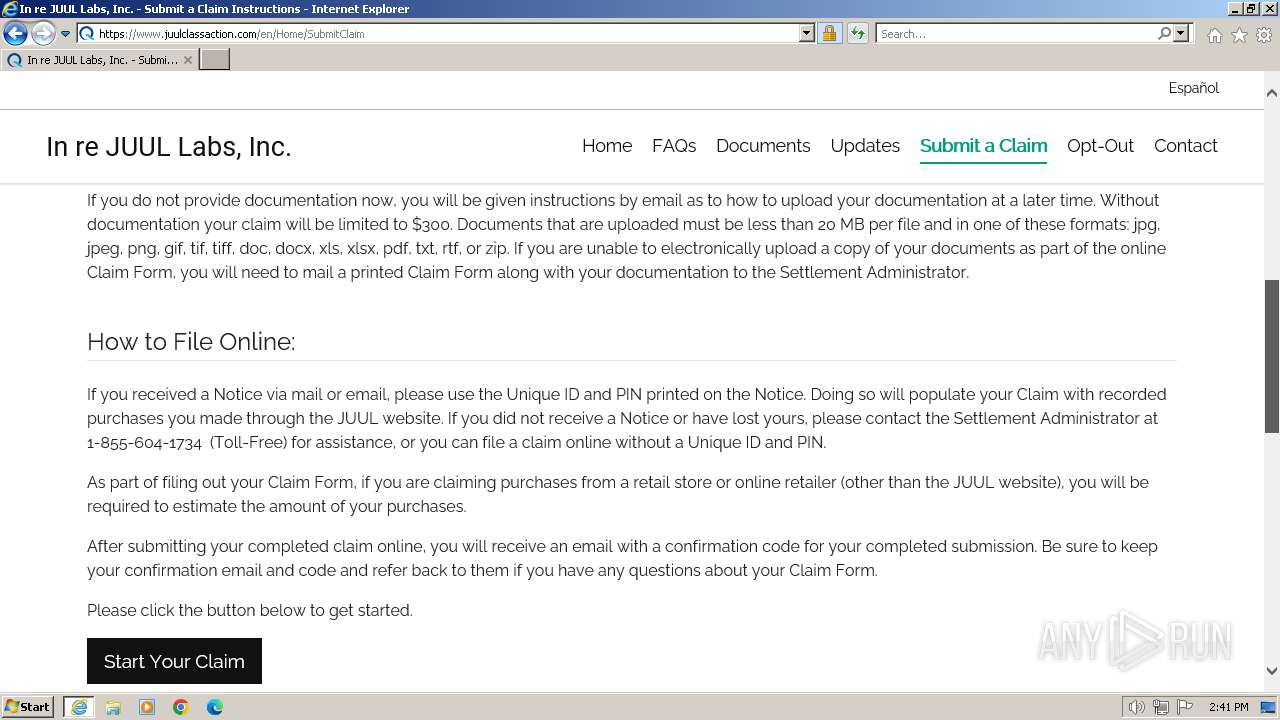
Task: Open Favorites star icon
Action: (x=1239, y=35)
